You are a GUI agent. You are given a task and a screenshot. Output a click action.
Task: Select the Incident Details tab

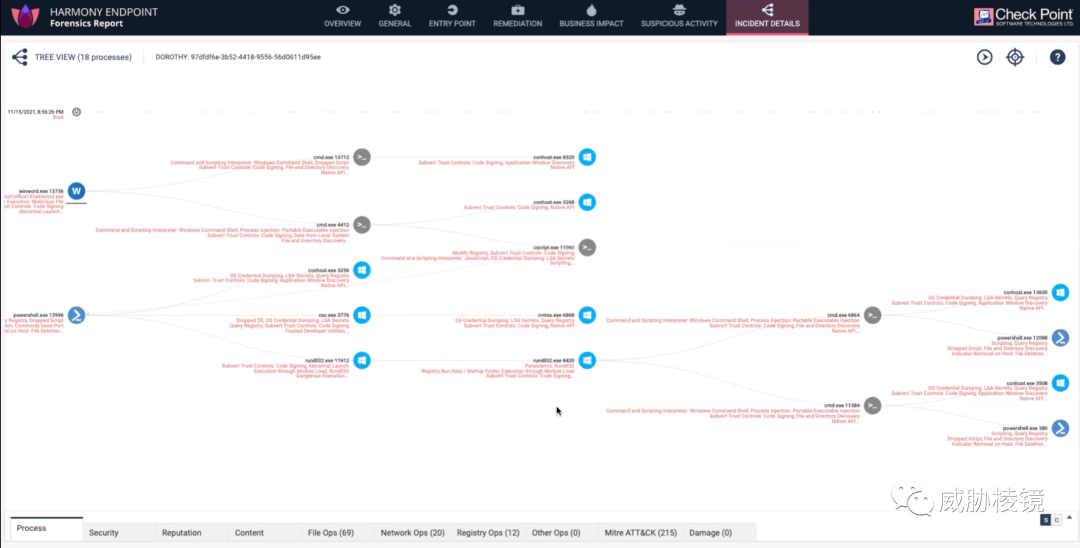(767, 17)
